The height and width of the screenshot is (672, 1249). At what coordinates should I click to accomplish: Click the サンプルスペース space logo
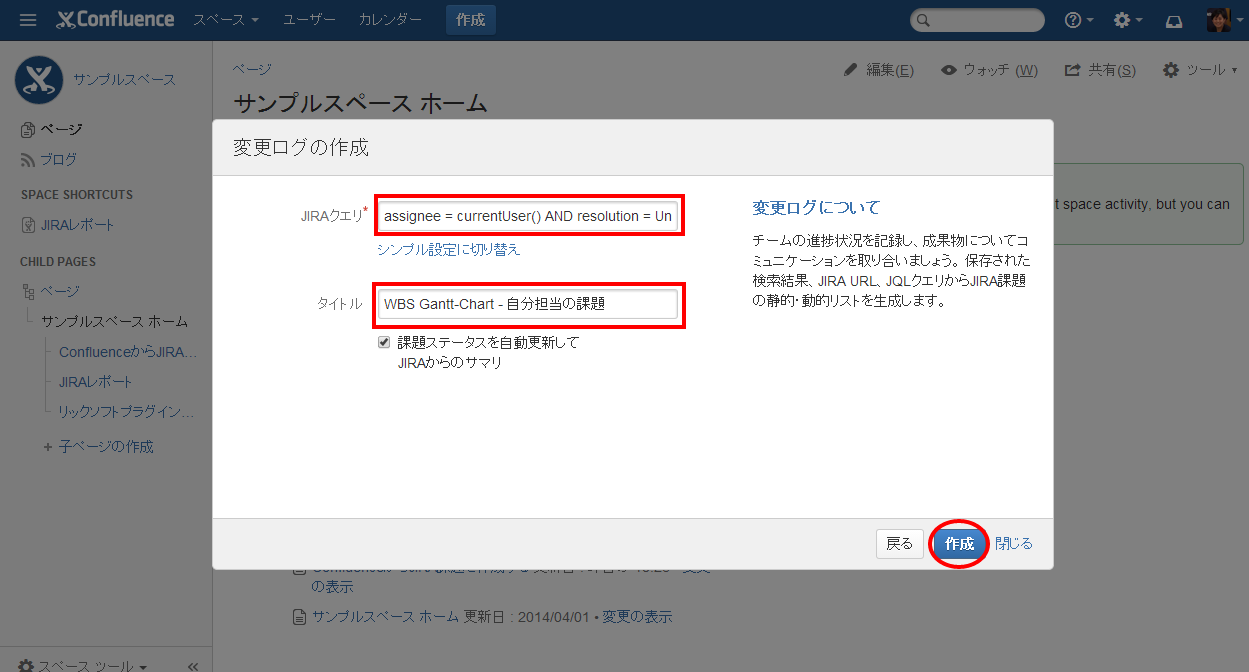(x=39, y=80)
